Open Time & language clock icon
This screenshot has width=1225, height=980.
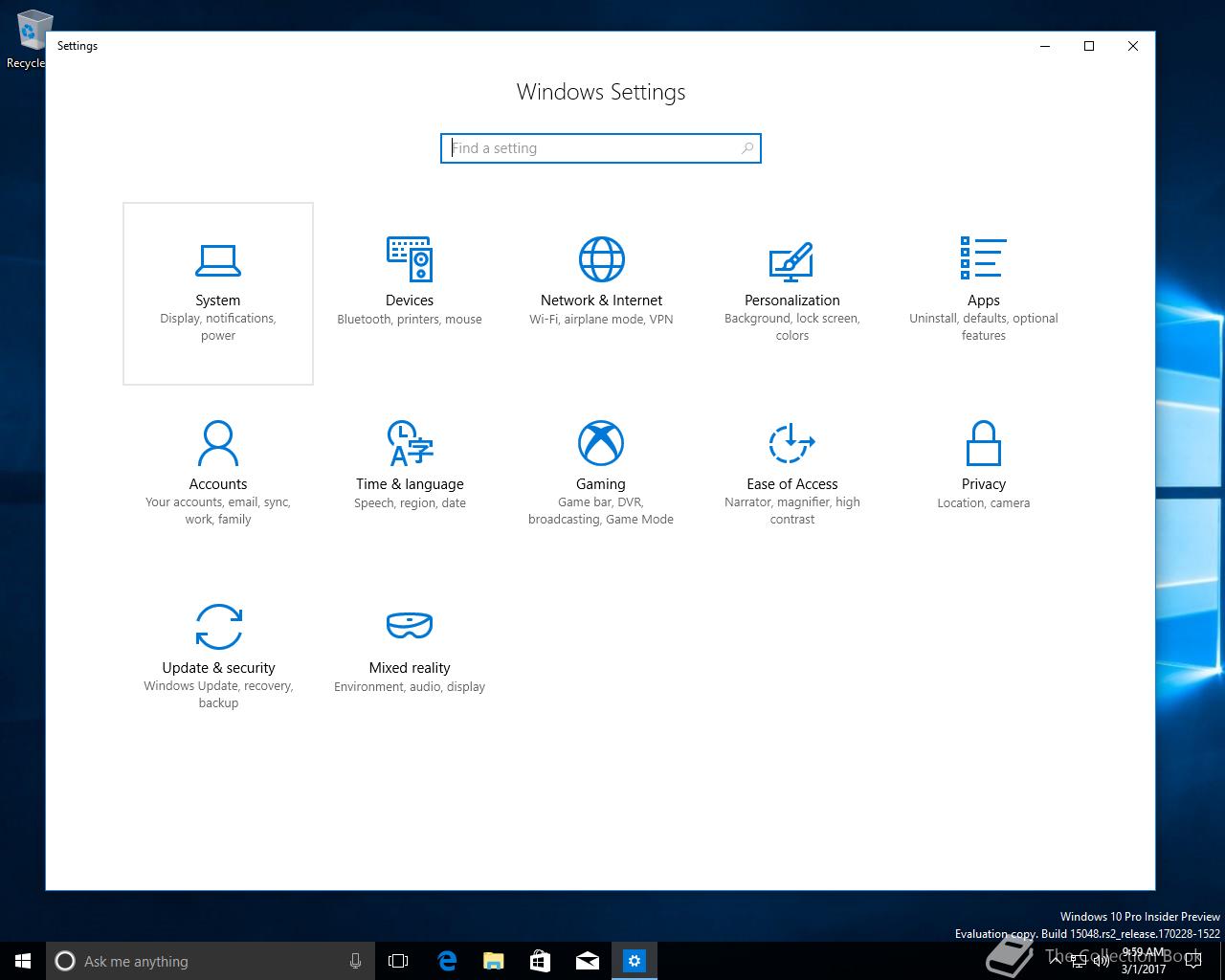point(410,443)
